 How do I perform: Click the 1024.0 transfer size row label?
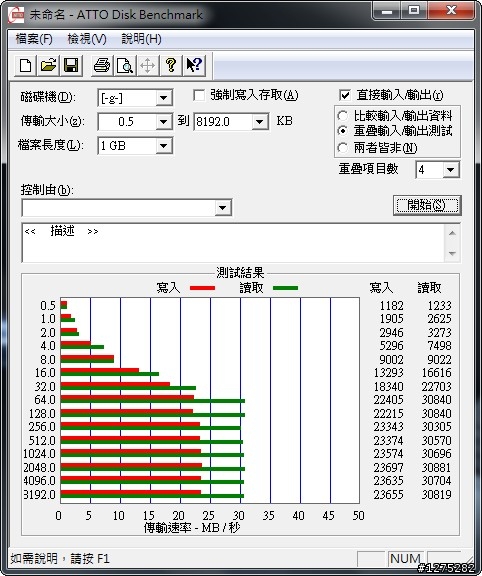[39, 454]
